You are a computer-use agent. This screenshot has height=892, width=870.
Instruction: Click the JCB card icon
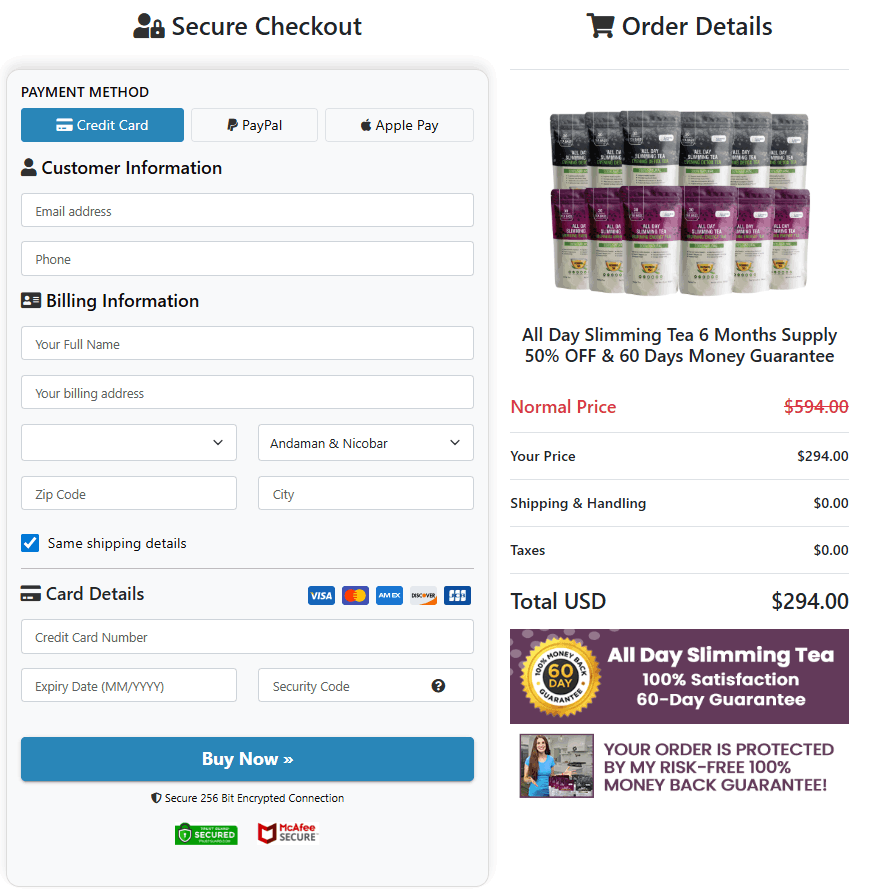point(457,596)
